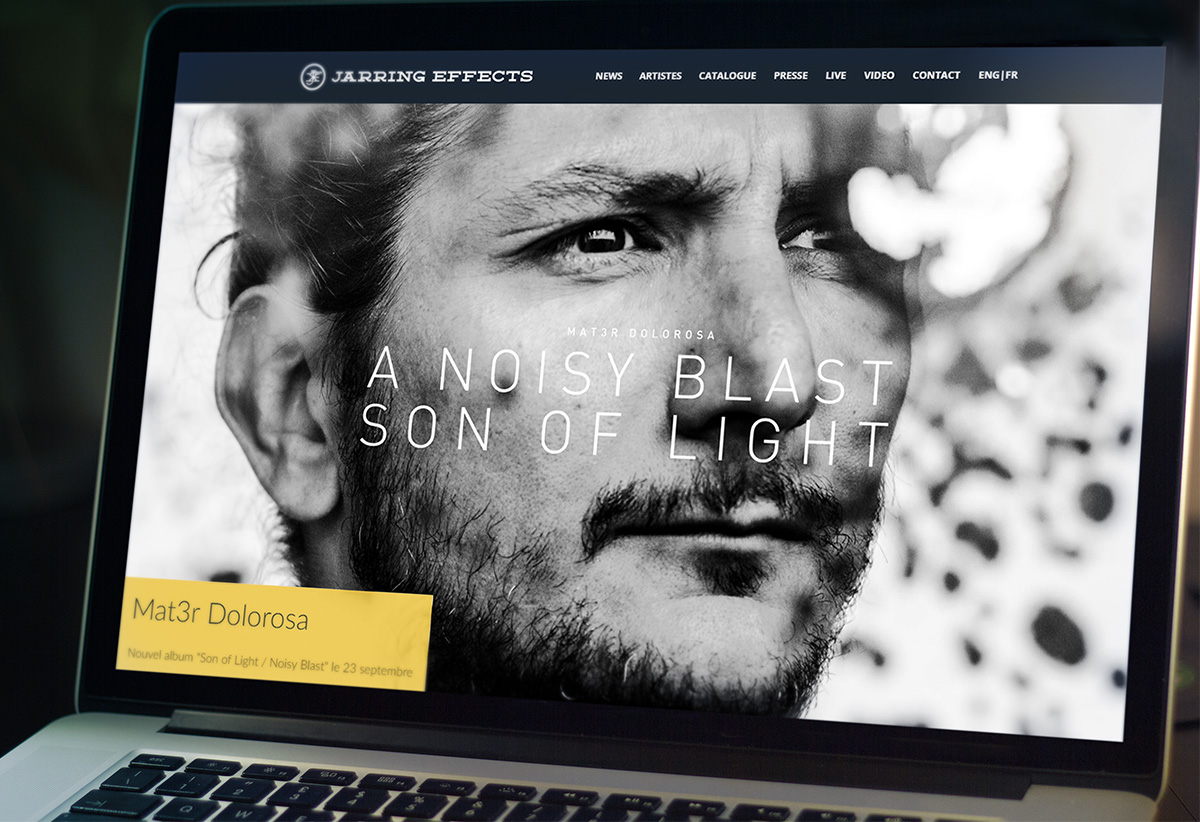The height and width of the screenshot is (822, 1200).
Task: Open the Catalogue section
Action: pyautogui.click(x=727, y=76)
